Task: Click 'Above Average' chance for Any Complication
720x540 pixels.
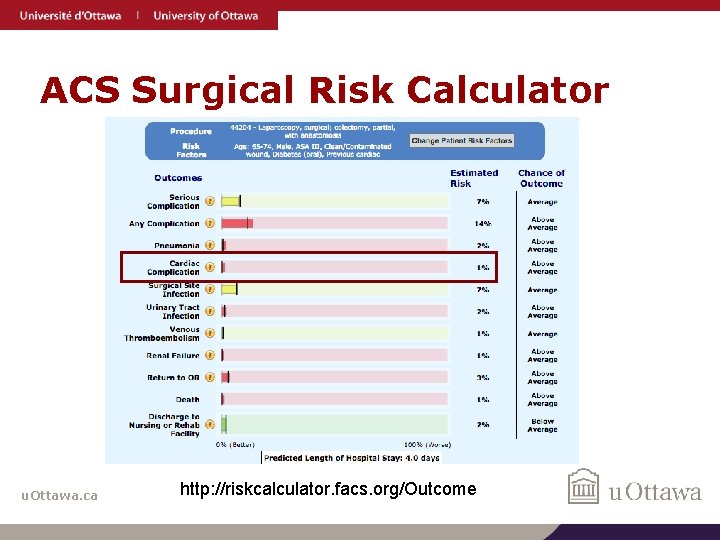Action: [542, 224]
